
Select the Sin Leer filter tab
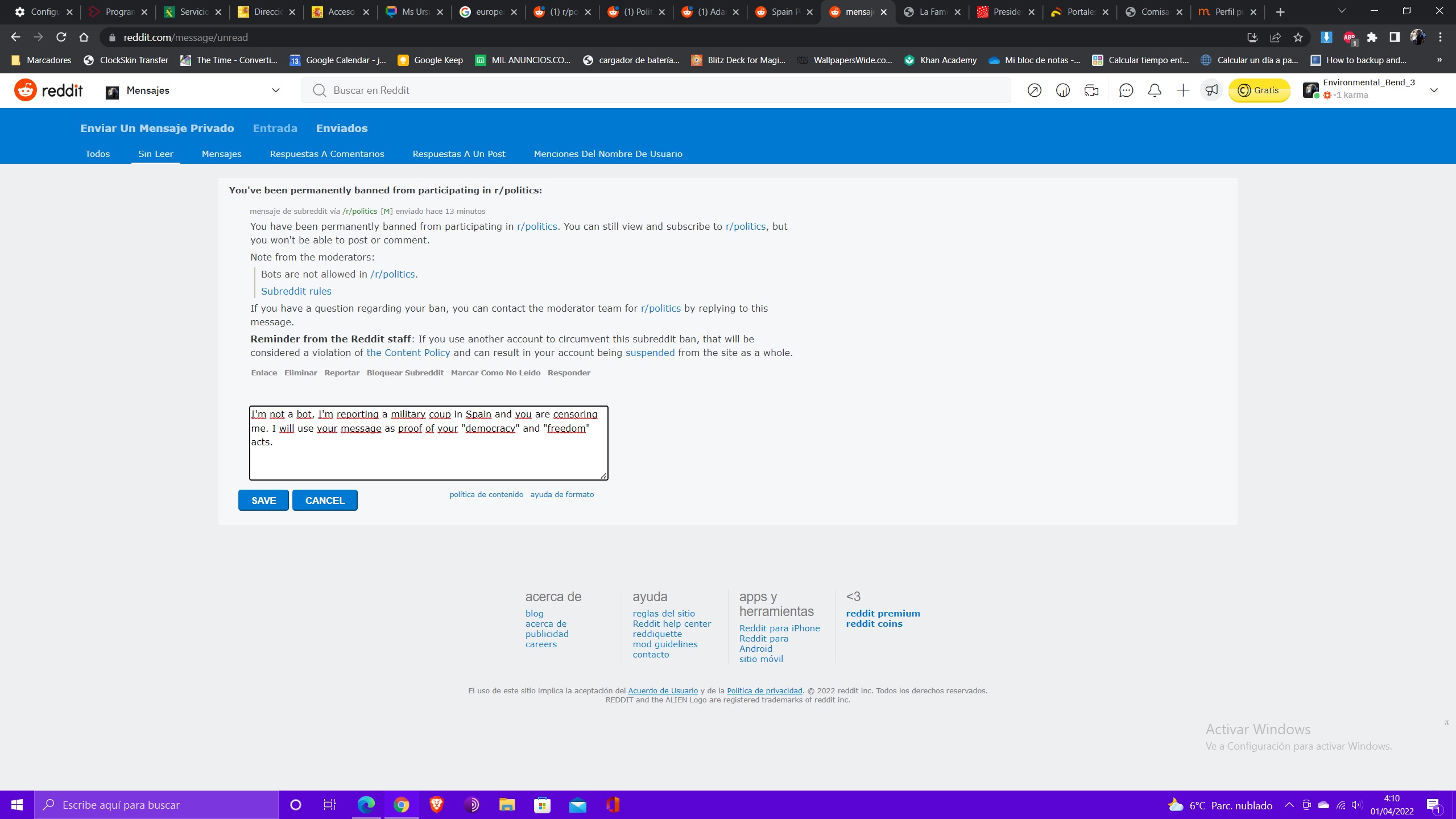(x=155, y=154)
